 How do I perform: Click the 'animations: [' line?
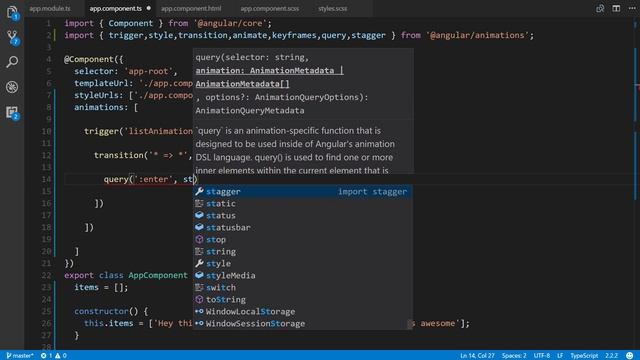click(x=106, y=107)
